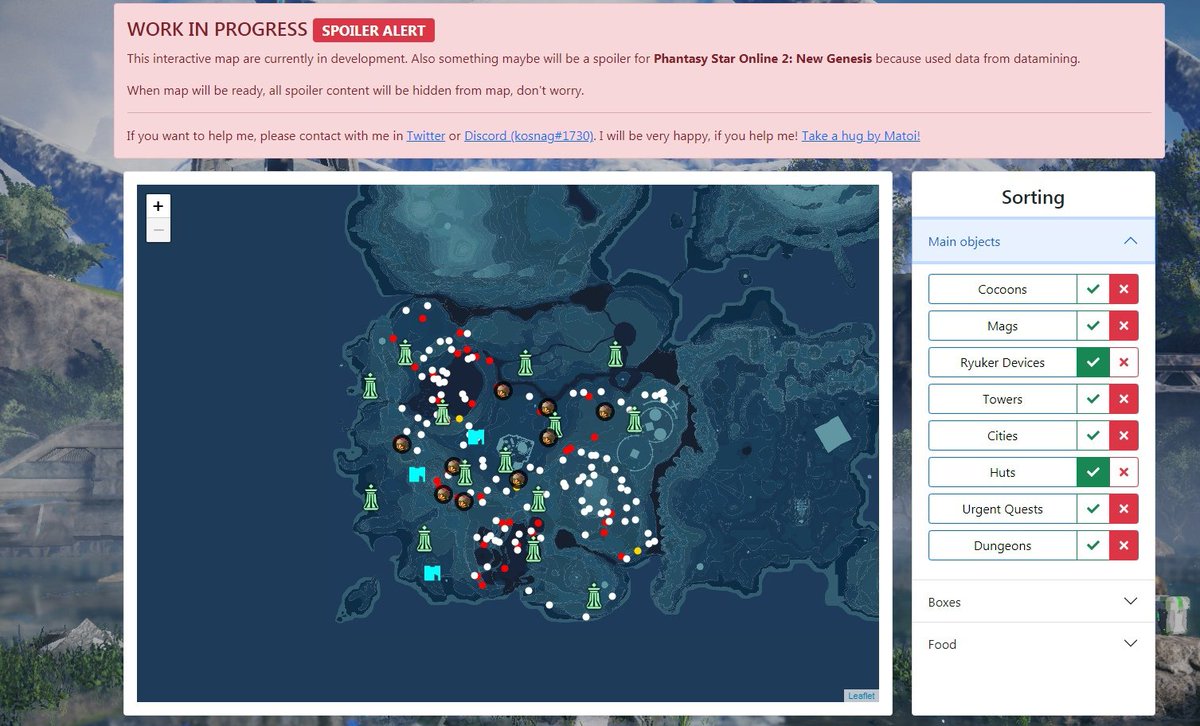Show Dungeons with the check button
Viewport: 1200px width, 726px height.
(1093, 546)
